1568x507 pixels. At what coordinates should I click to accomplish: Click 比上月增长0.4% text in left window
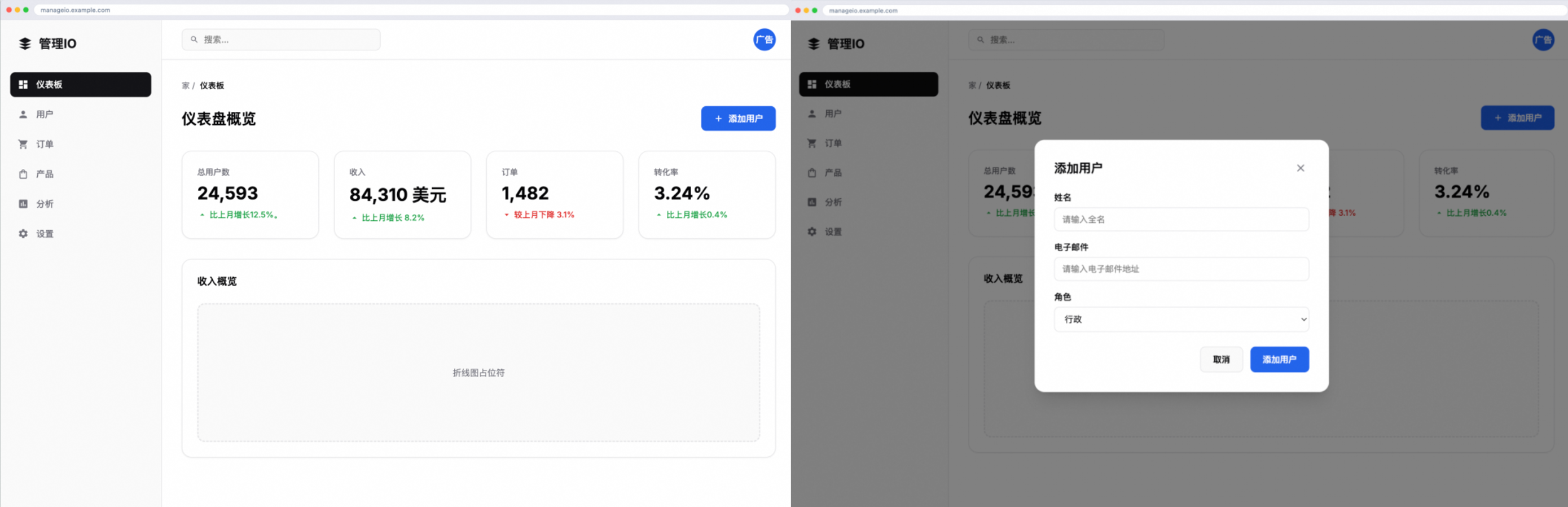click(696, 215)
